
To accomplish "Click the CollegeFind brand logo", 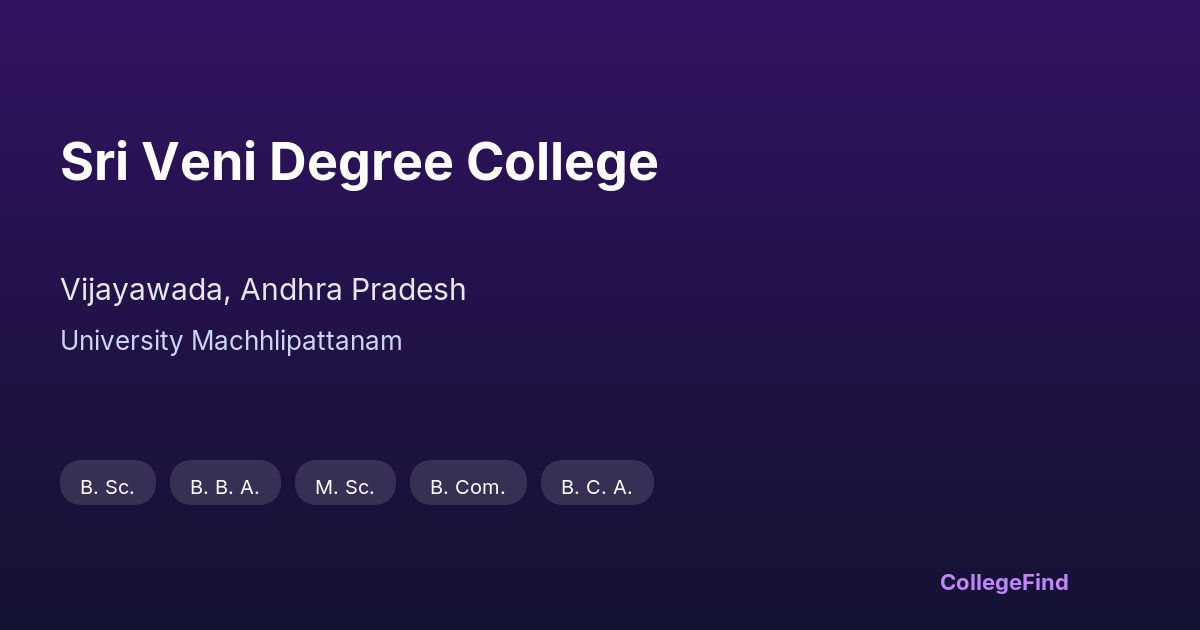I will click(x=1004, y=582).
